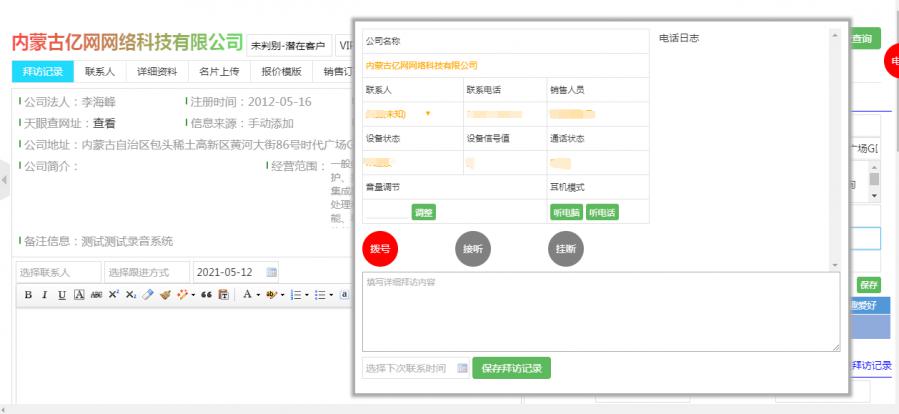899x414 pixels.
Task: Toggle bold formatting in the editor
Action: 29,295
